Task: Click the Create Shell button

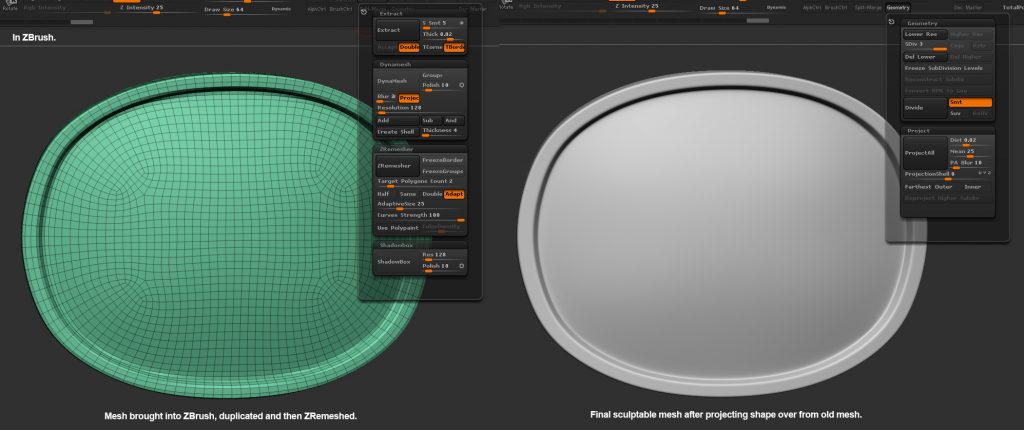Action: (x=397, y=132)
